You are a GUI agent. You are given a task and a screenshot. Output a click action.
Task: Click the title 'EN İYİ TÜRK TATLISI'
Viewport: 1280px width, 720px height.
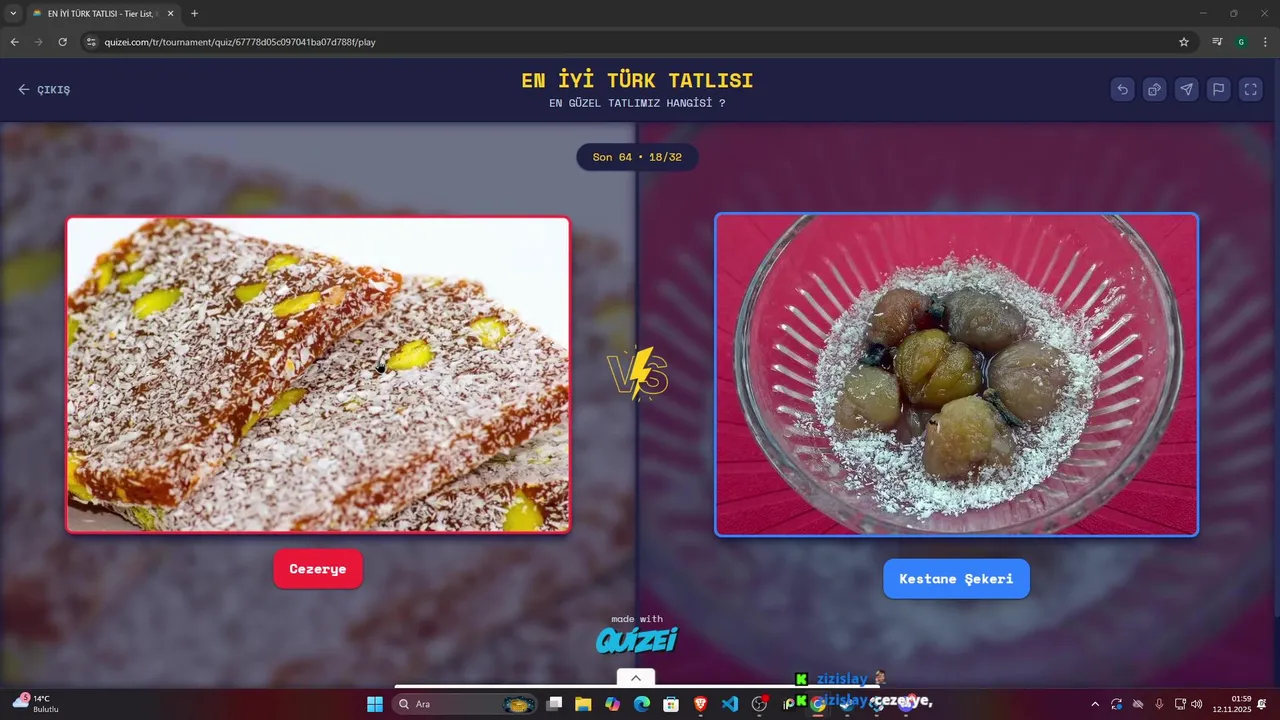pyautogui.click(x=637, y=81)
